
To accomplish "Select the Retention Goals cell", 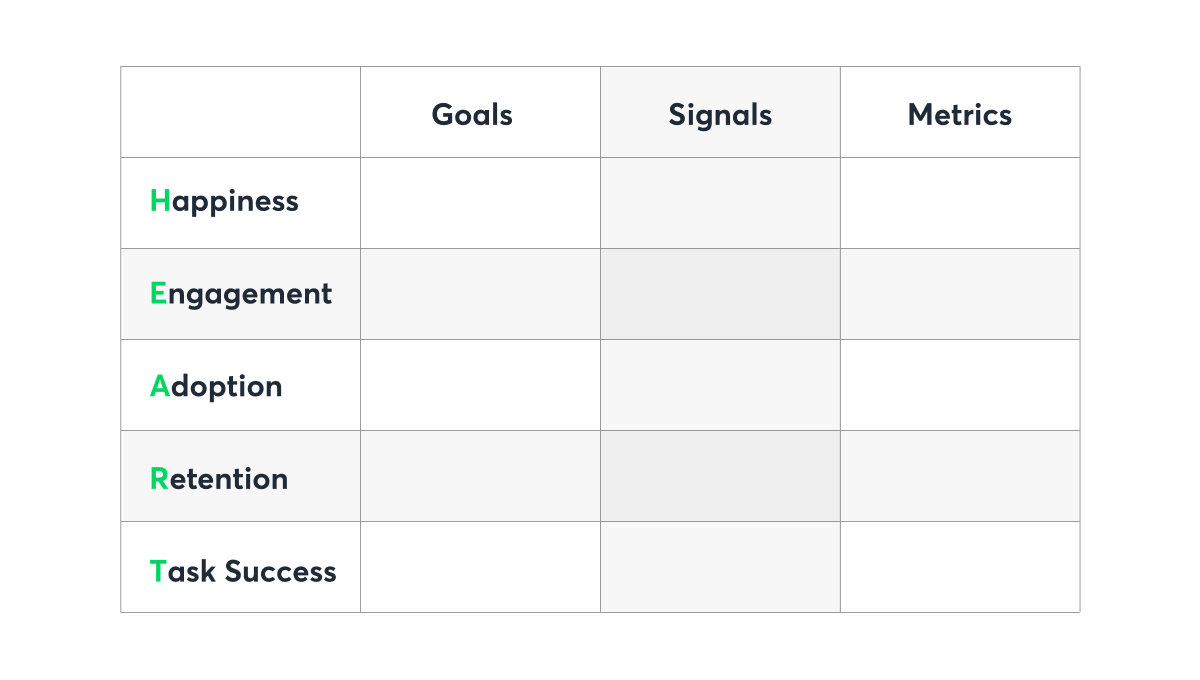I will tap(480, 476).
